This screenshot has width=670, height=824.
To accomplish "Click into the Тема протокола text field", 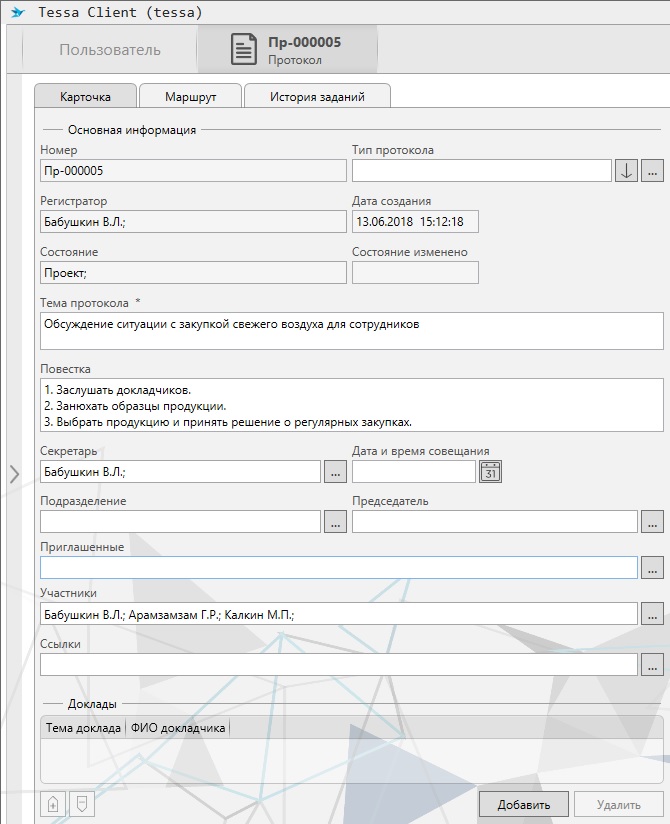I will 351,331.
